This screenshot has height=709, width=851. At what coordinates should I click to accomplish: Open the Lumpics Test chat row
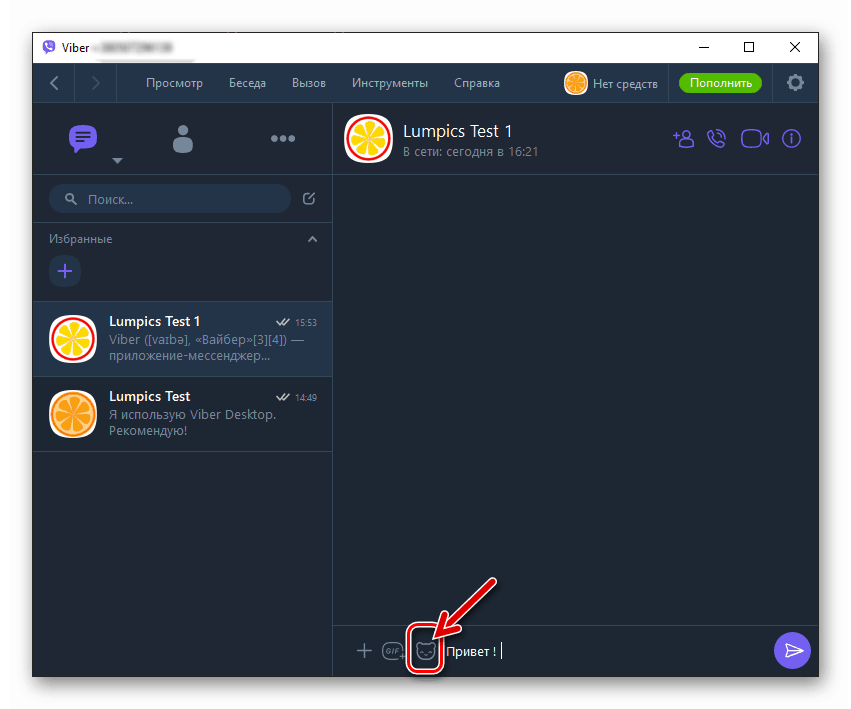(x=182, y=414)
